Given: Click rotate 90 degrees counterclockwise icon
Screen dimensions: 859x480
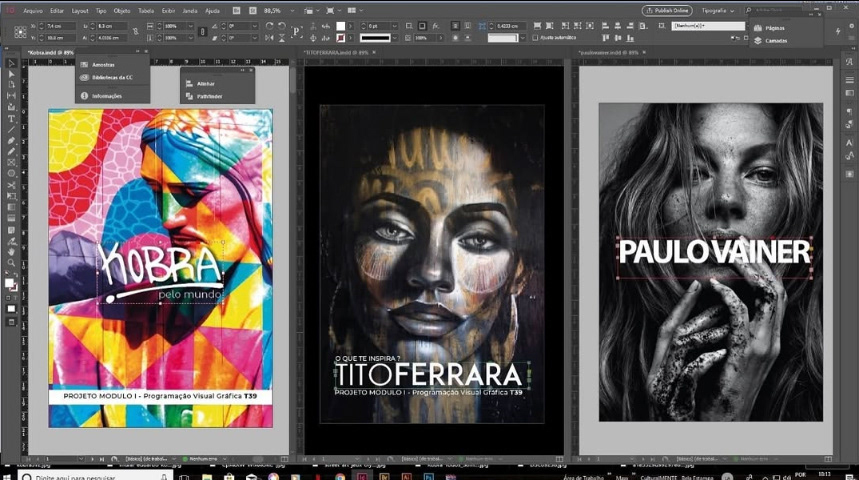Looking at the screenshot, I should [282, 26].
